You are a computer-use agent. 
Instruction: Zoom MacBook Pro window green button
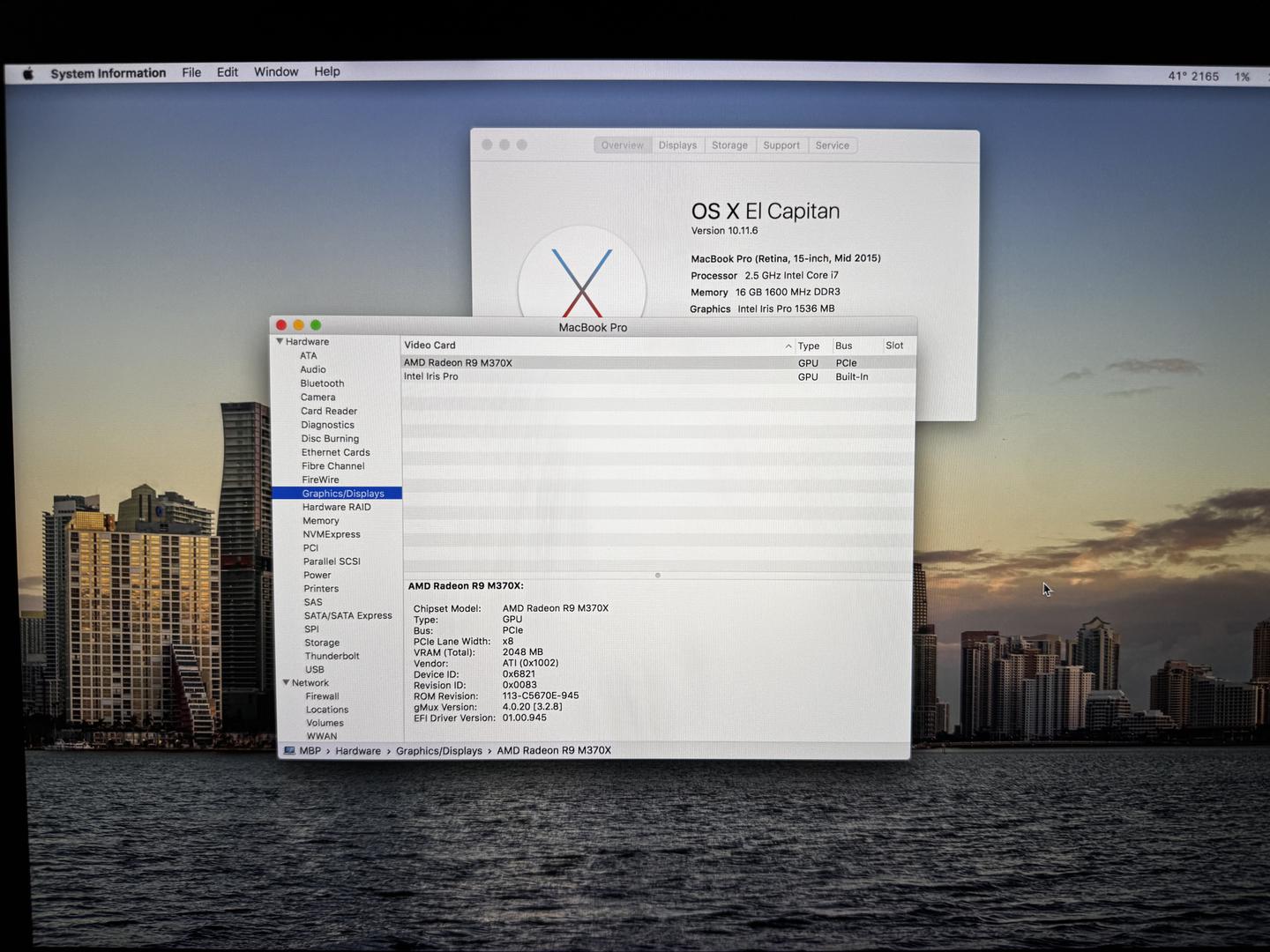[316, 325]
